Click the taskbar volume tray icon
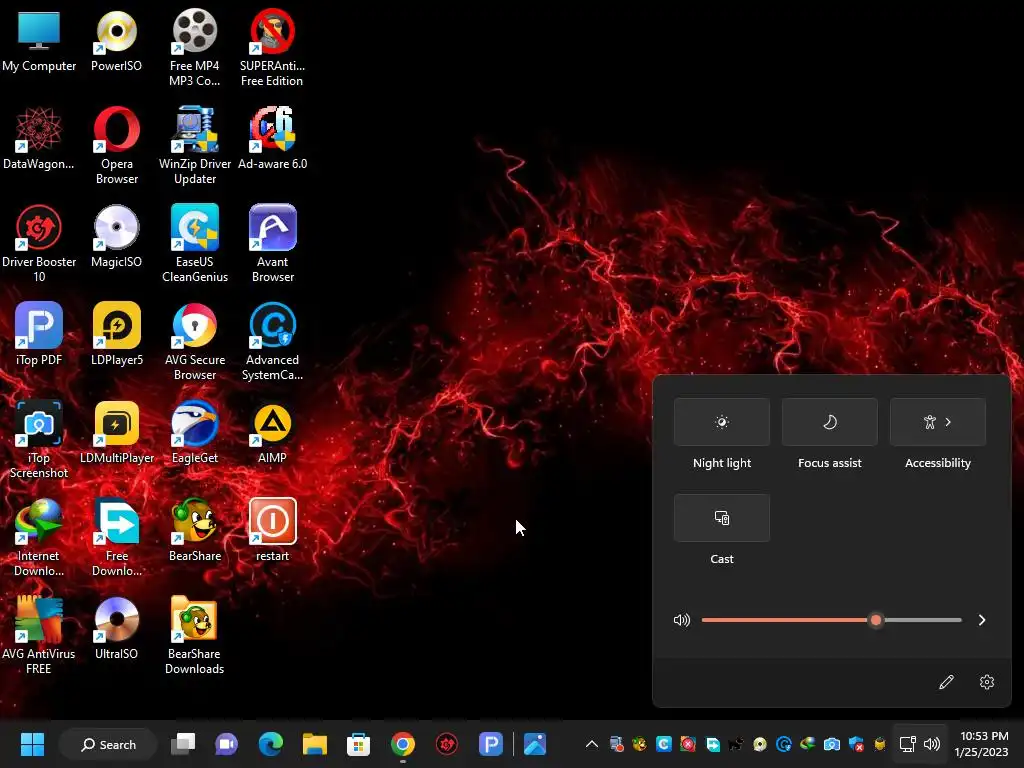1024x768 pixels. click(932, 744)
